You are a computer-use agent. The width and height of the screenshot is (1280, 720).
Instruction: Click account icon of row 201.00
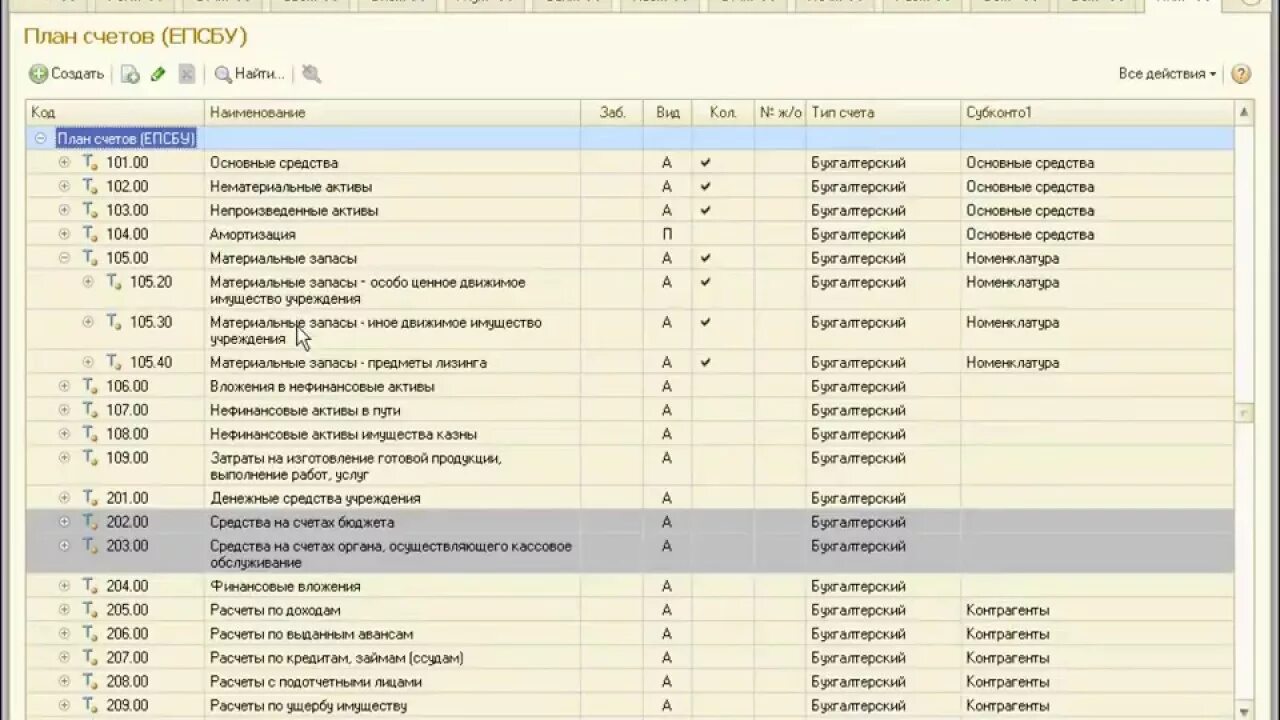[x=90, y=498]
